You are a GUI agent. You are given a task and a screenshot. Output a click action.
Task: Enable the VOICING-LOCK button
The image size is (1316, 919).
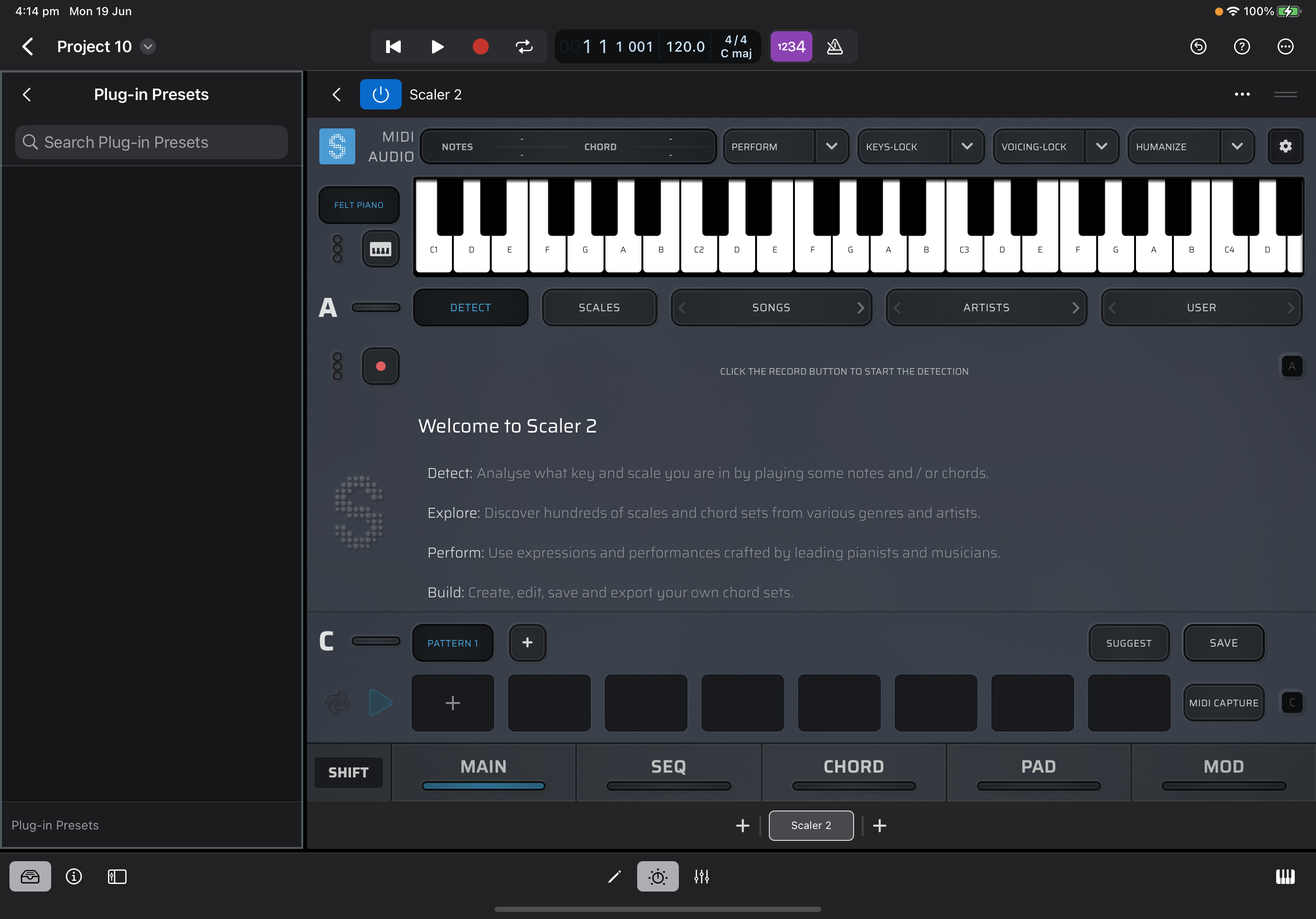[x=1038, y=147]
